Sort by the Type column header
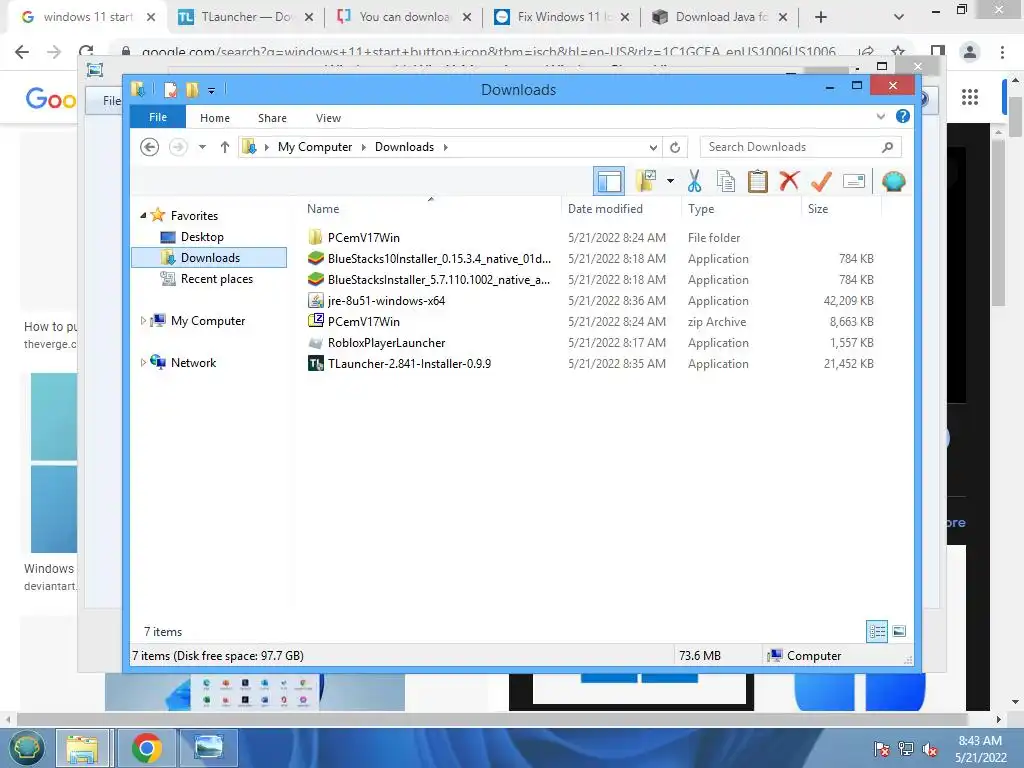The image size is (1024, 768). coord(701,208)
